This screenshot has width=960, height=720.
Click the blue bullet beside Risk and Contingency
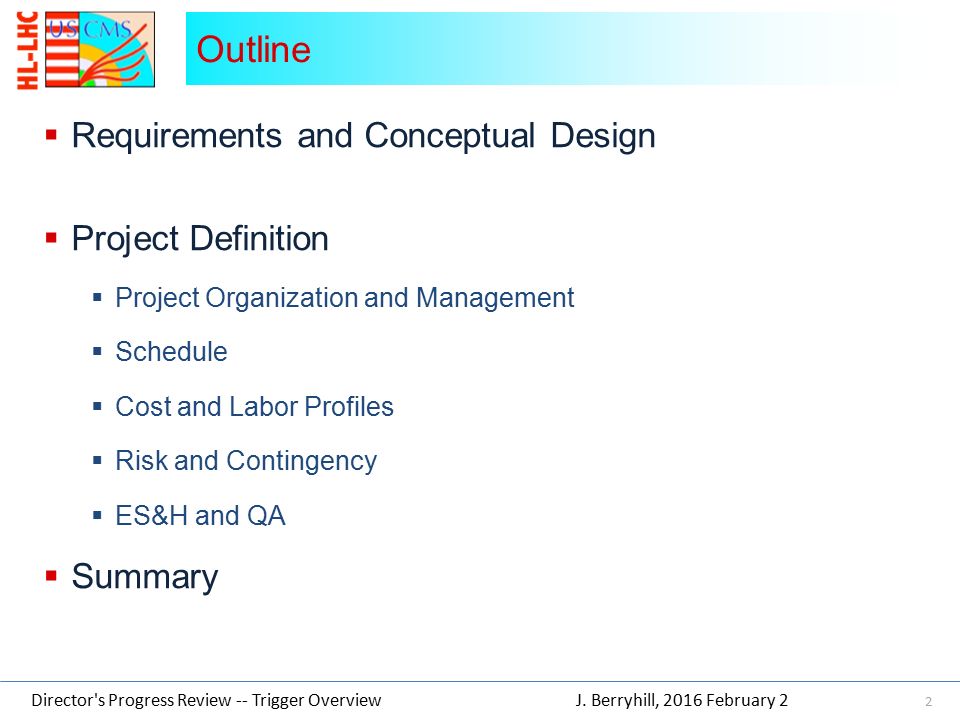tap(97, 460)
